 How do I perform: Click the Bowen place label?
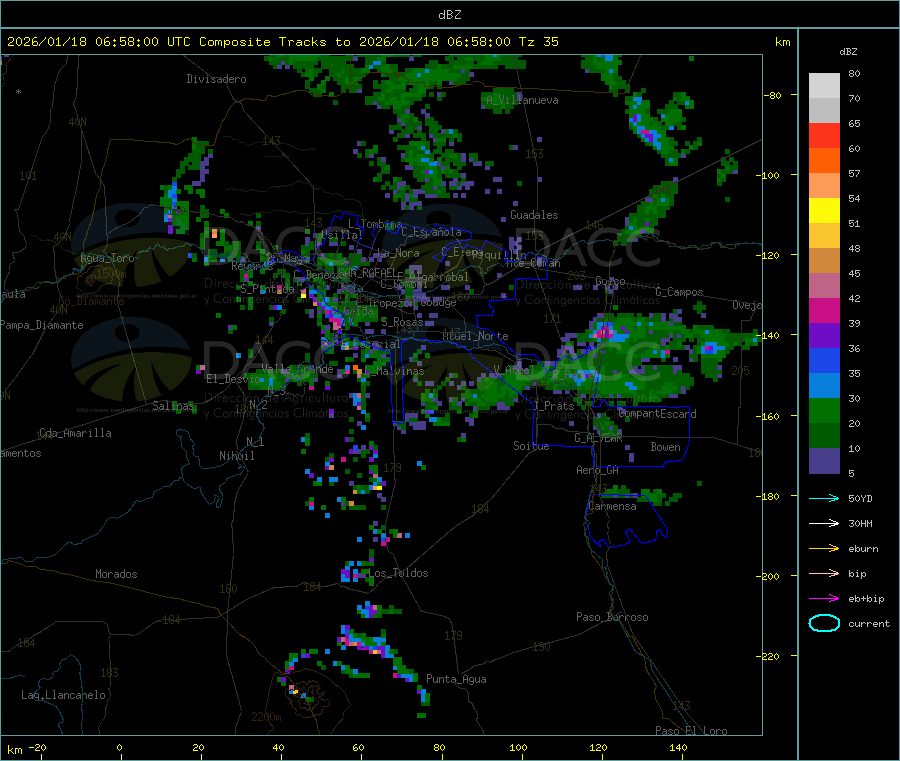tap(665, 447)
